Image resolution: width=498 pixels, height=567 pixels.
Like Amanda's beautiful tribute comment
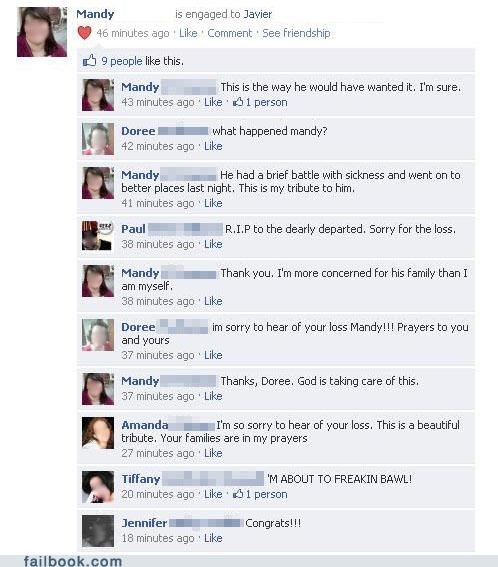(x=213, y=453)
